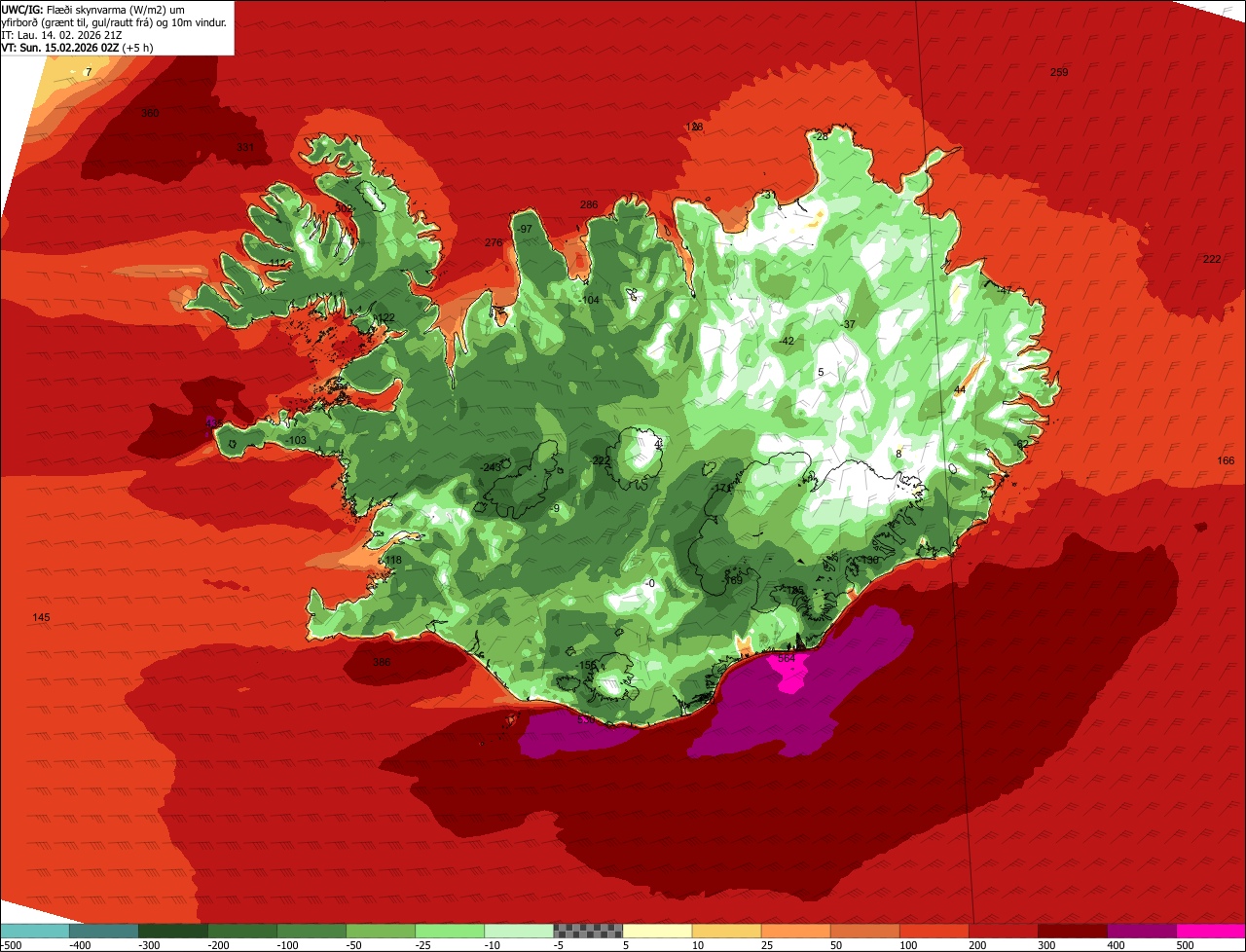Click the 286 value label
This screenshot has height=952, width=1246.
click(x=589, y=205)
